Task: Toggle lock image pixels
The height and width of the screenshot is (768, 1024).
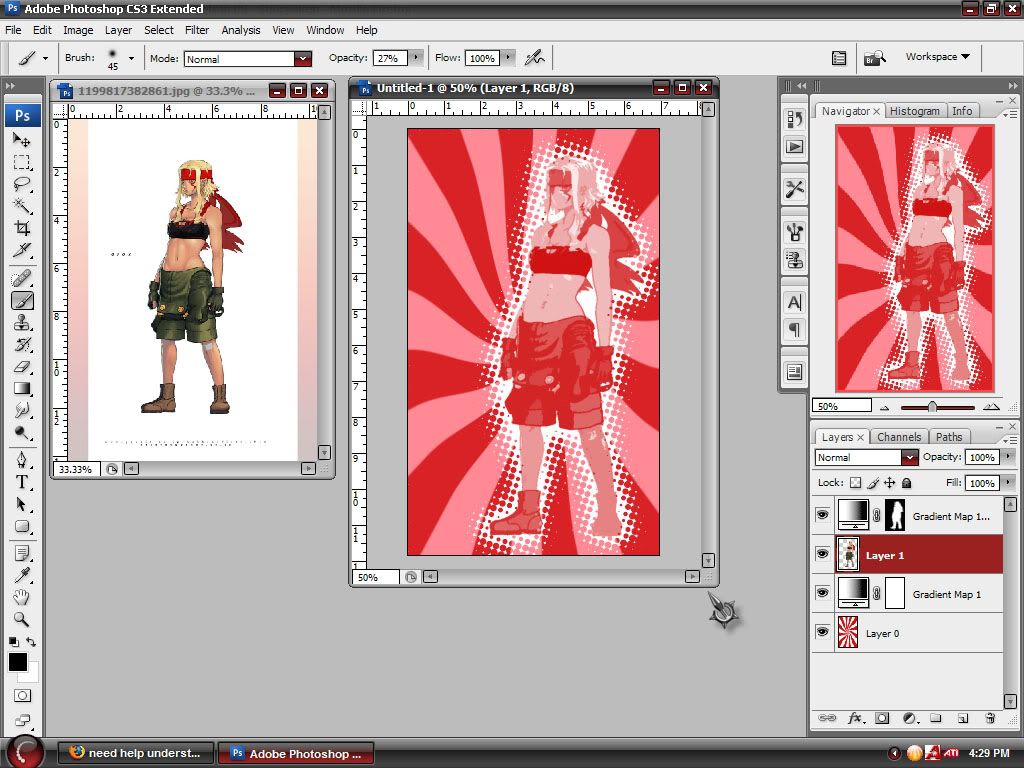Action: tap(873, 483)
